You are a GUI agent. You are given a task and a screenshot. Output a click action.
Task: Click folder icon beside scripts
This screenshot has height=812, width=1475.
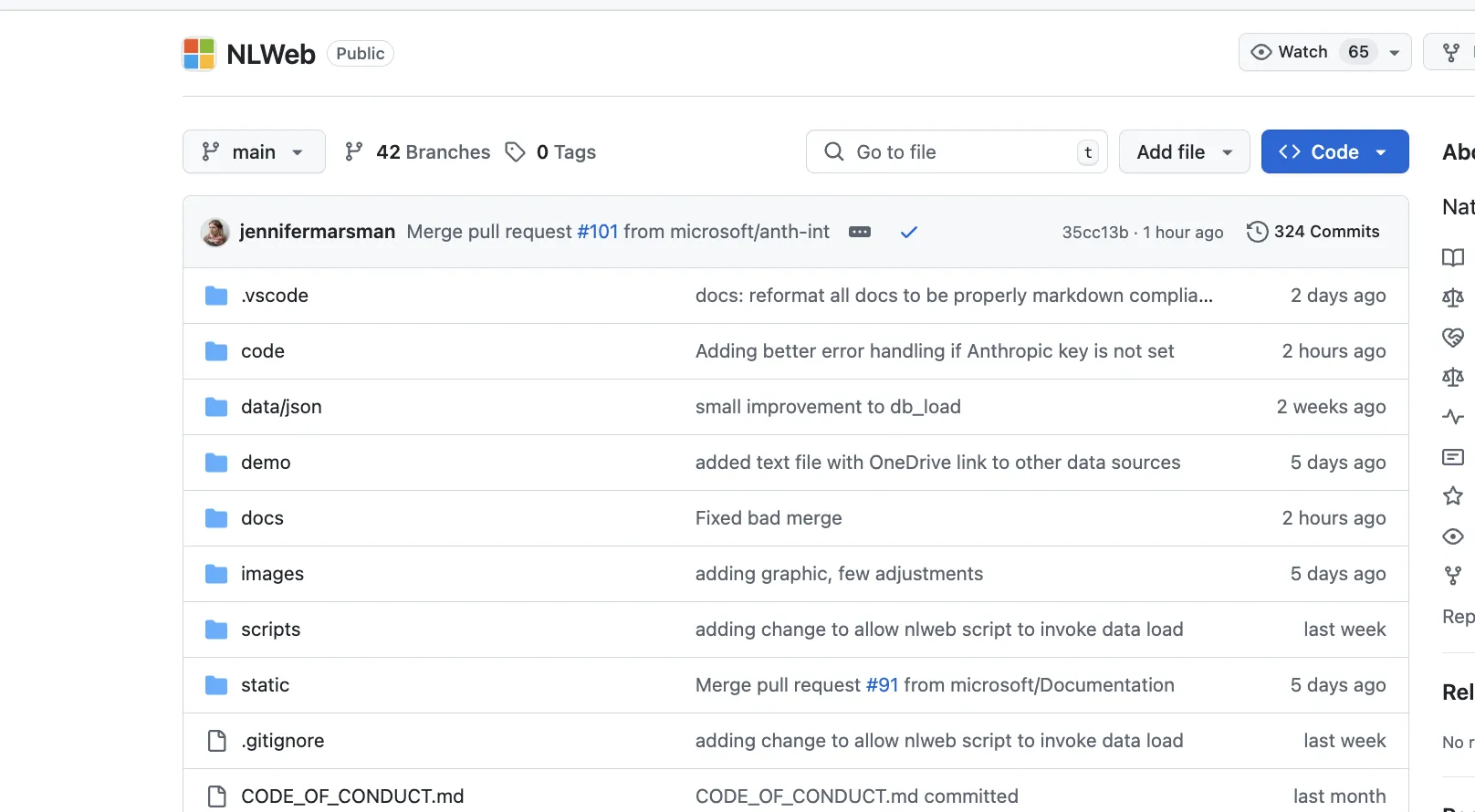pos(216,630)
